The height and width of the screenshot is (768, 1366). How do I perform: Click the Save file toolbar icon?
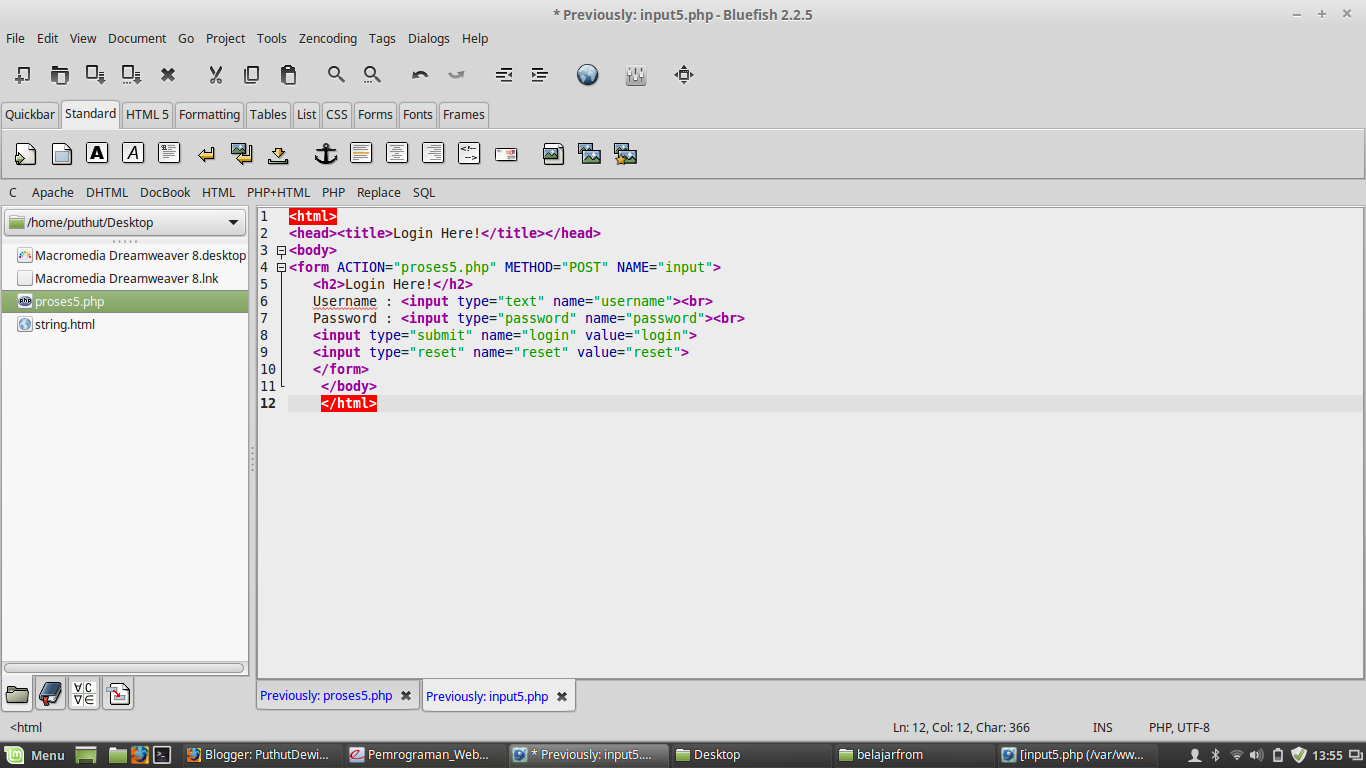pos(96,75)
